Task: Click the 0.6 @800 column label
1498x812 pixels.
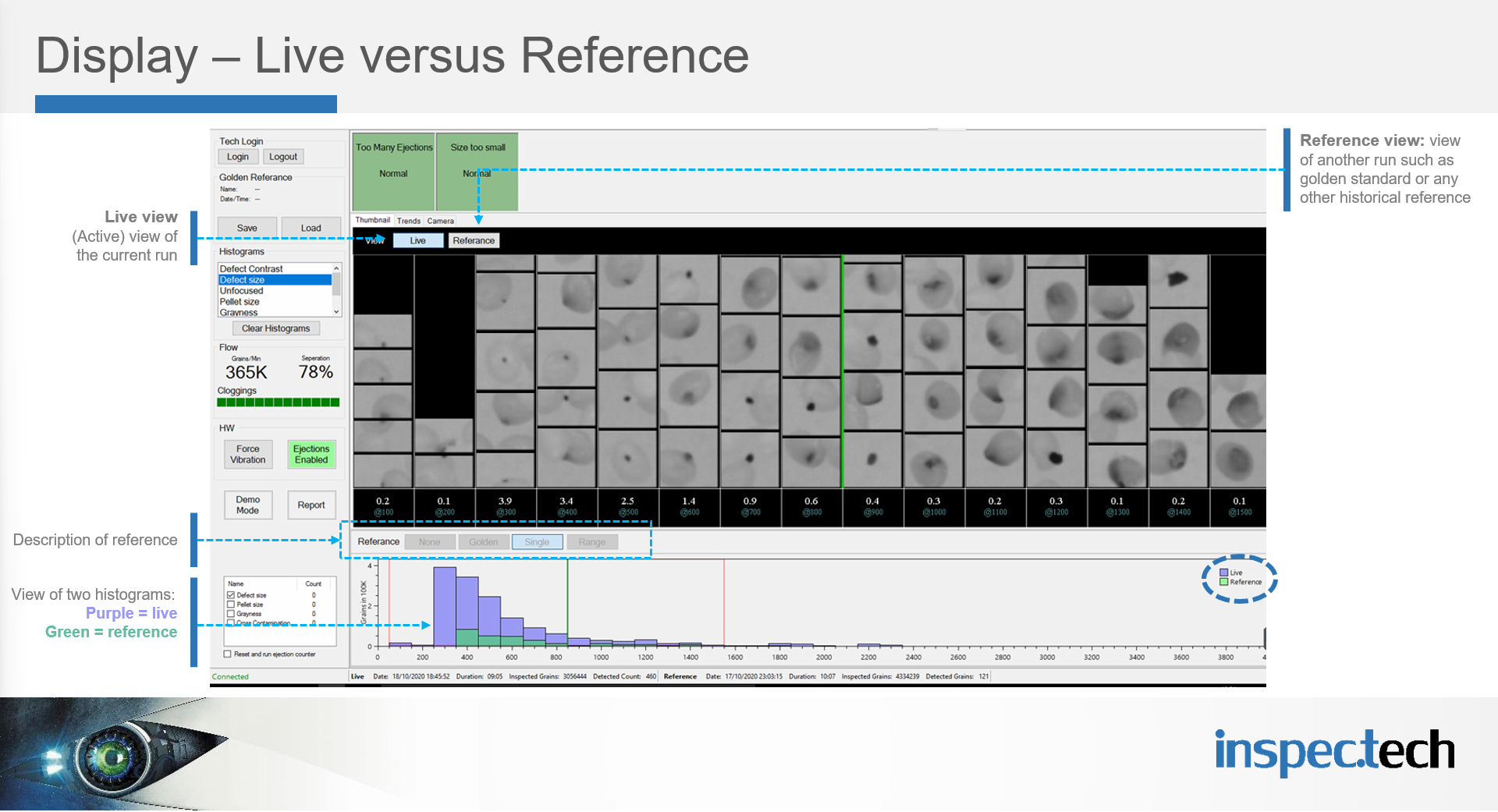Action: click(x=811, y=507)
